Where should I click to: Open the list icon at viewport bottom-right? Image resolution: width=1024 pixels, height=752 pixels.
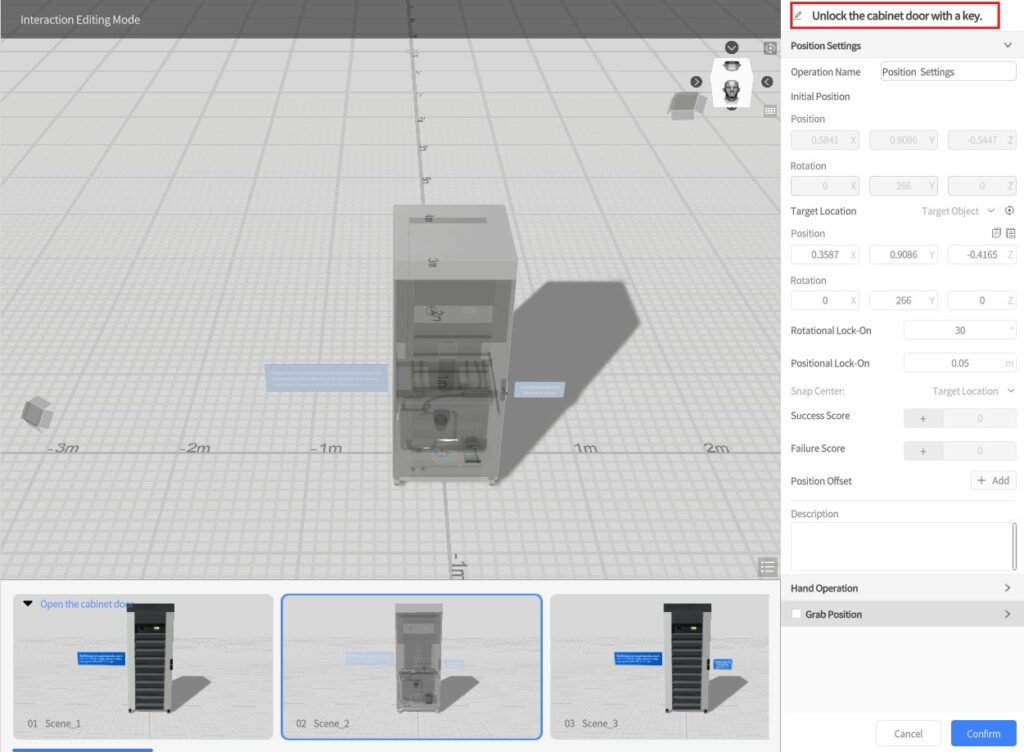coord(767,567)
